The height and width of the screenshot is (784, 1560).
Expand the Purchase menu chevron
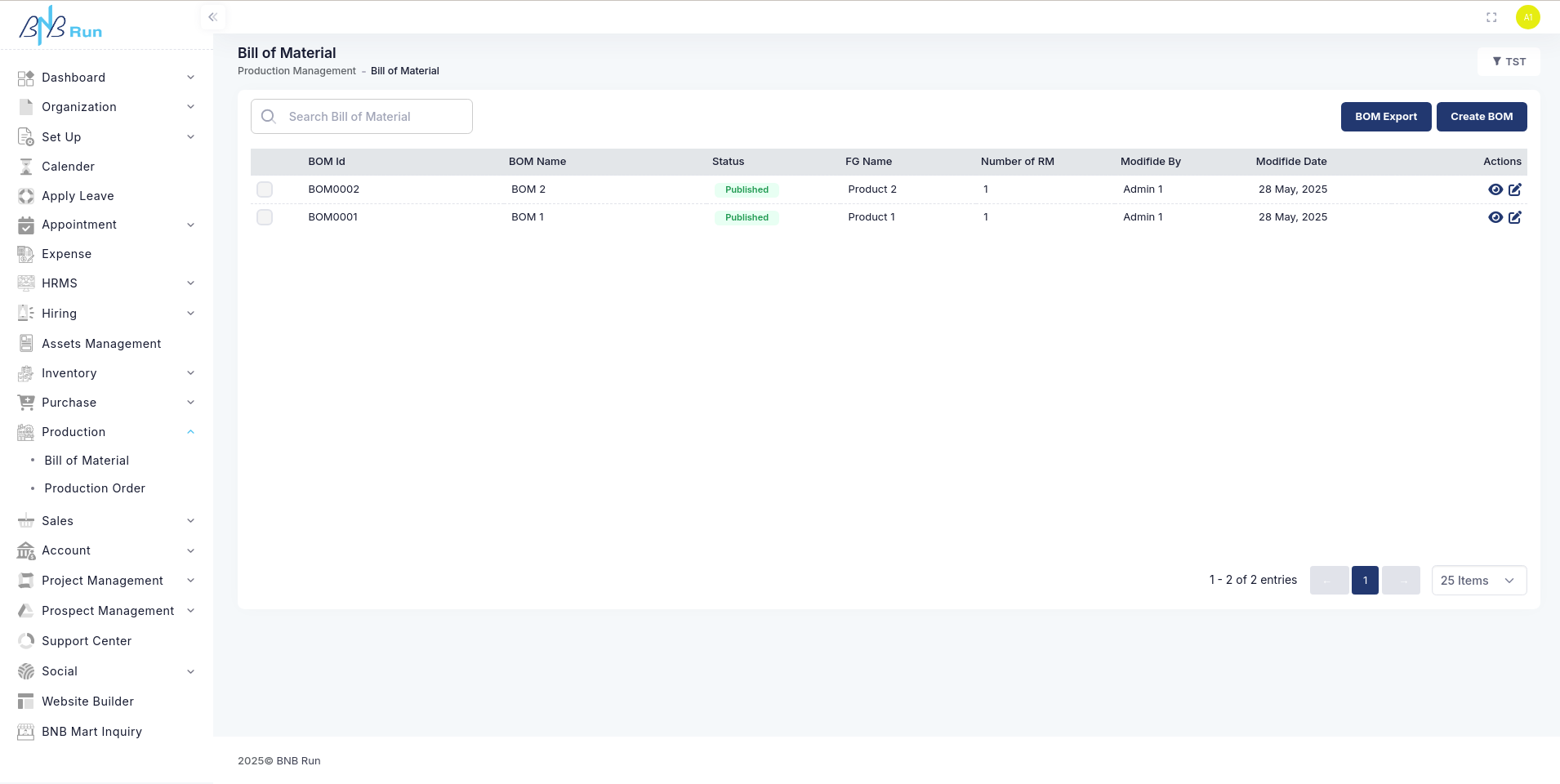[x=190, y=403]
